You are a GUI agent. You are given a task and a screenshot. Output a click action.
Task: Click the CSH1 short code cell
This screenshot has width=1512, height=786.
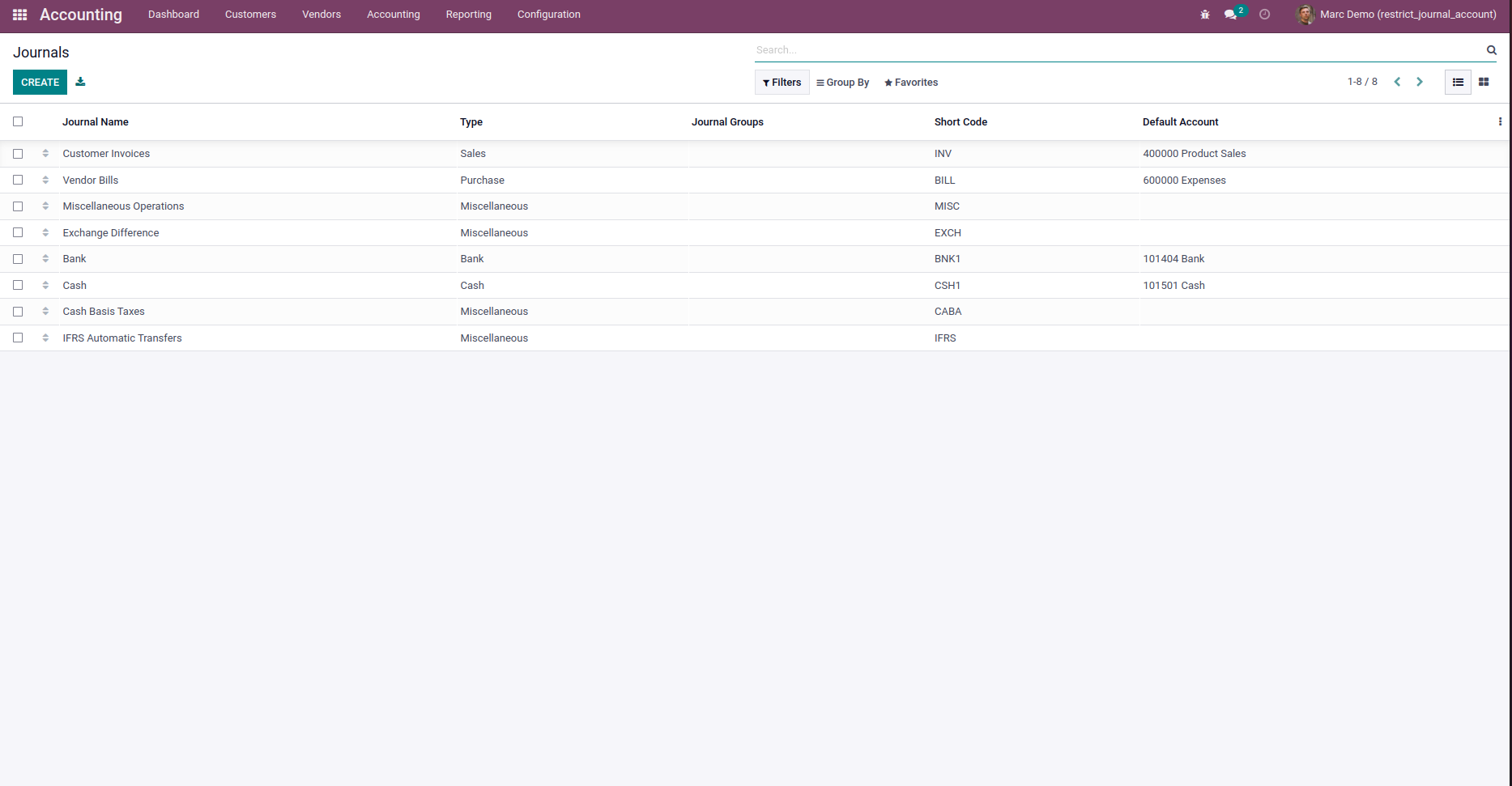948,286
